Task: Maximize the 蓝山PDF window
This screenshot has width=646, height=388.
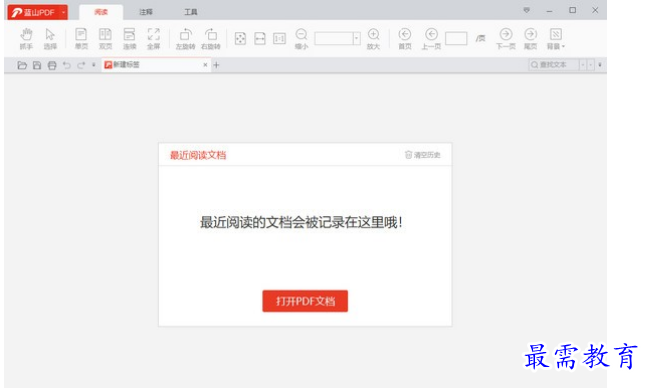Action: [x=573, y=10]
